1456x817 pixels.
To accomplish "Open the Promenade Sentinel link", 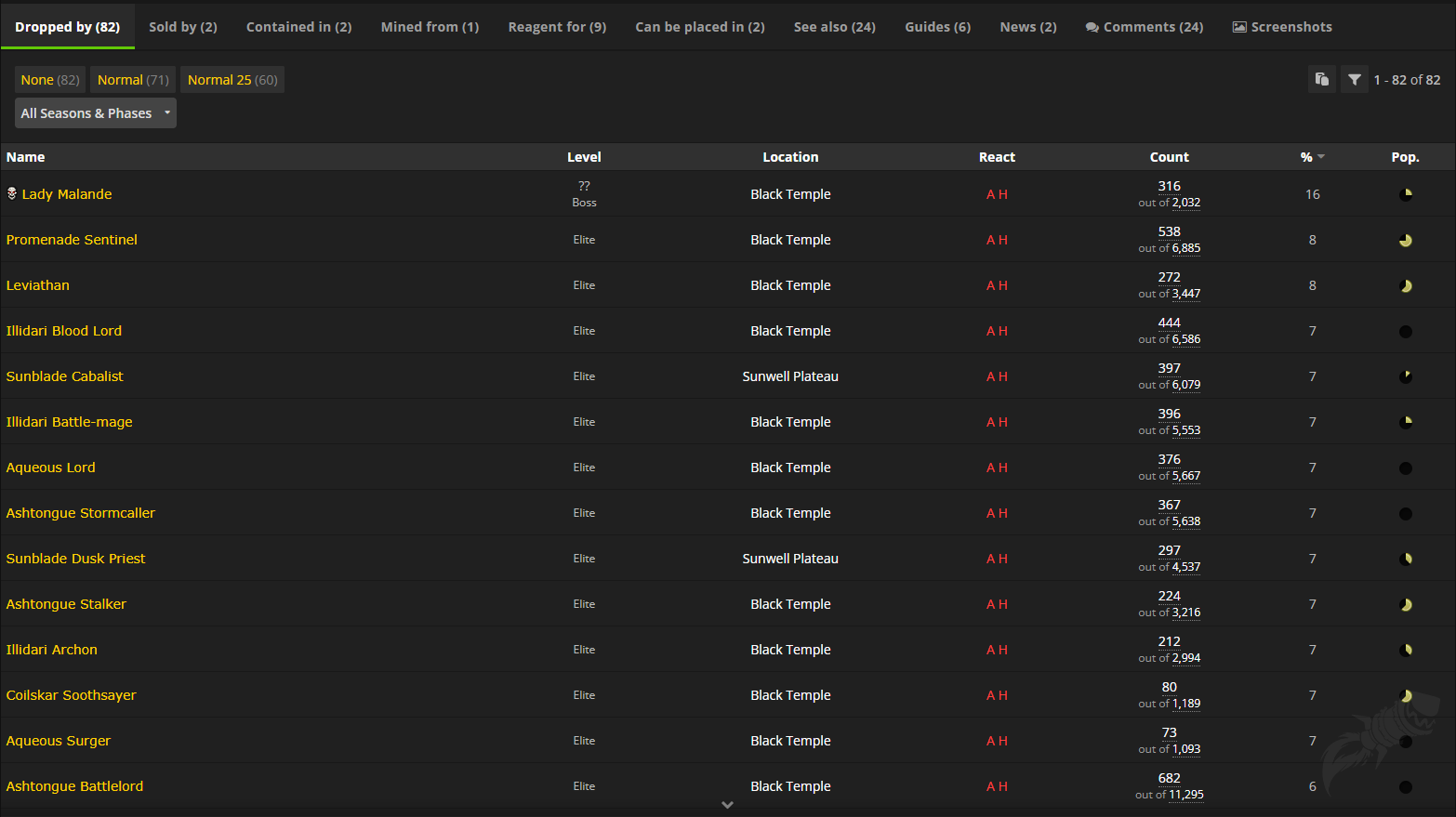I will pos(72,240).
